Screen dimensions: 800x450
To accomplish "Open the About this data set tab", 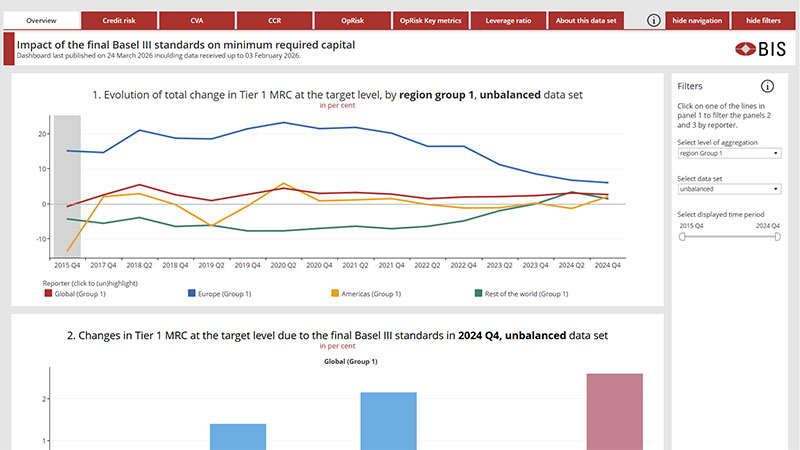I will pyautogui.click(x=586, y=20).
